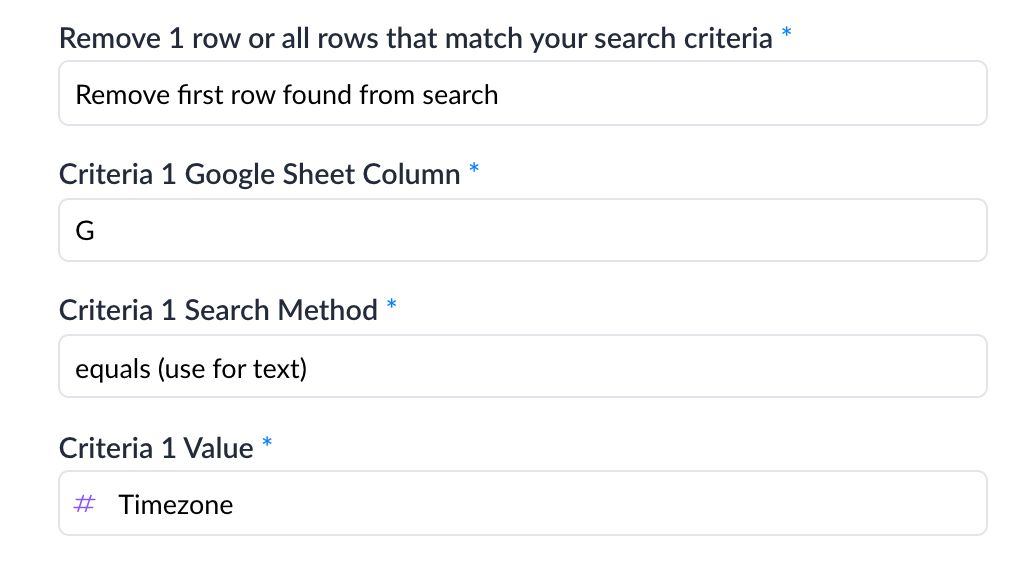Screen dimensions: 1030x564
Task: Click the 'Remove first row found from search' text
Action: (x=287, y=95)
